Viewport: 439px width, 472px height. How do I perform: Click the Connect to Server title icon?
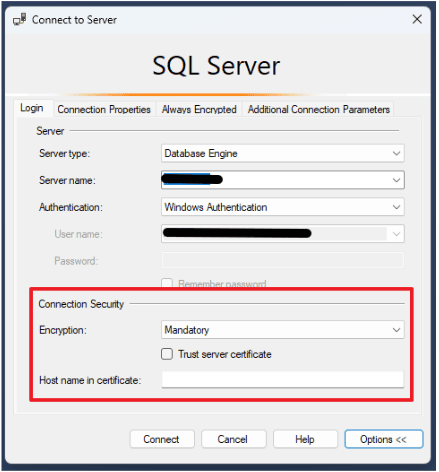[19, 20]
